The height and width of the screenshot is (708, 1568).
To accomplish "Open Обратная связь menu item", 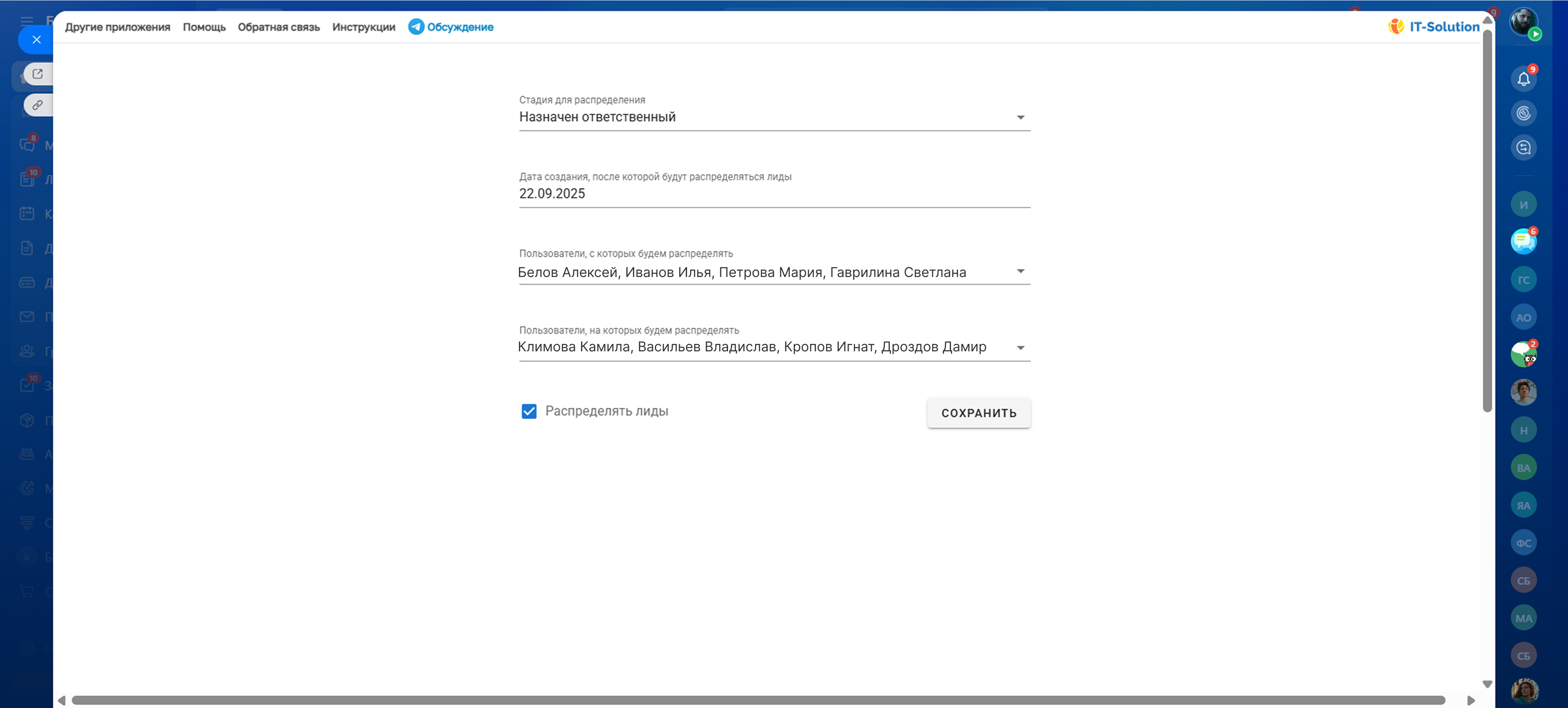I will (279, 27).
